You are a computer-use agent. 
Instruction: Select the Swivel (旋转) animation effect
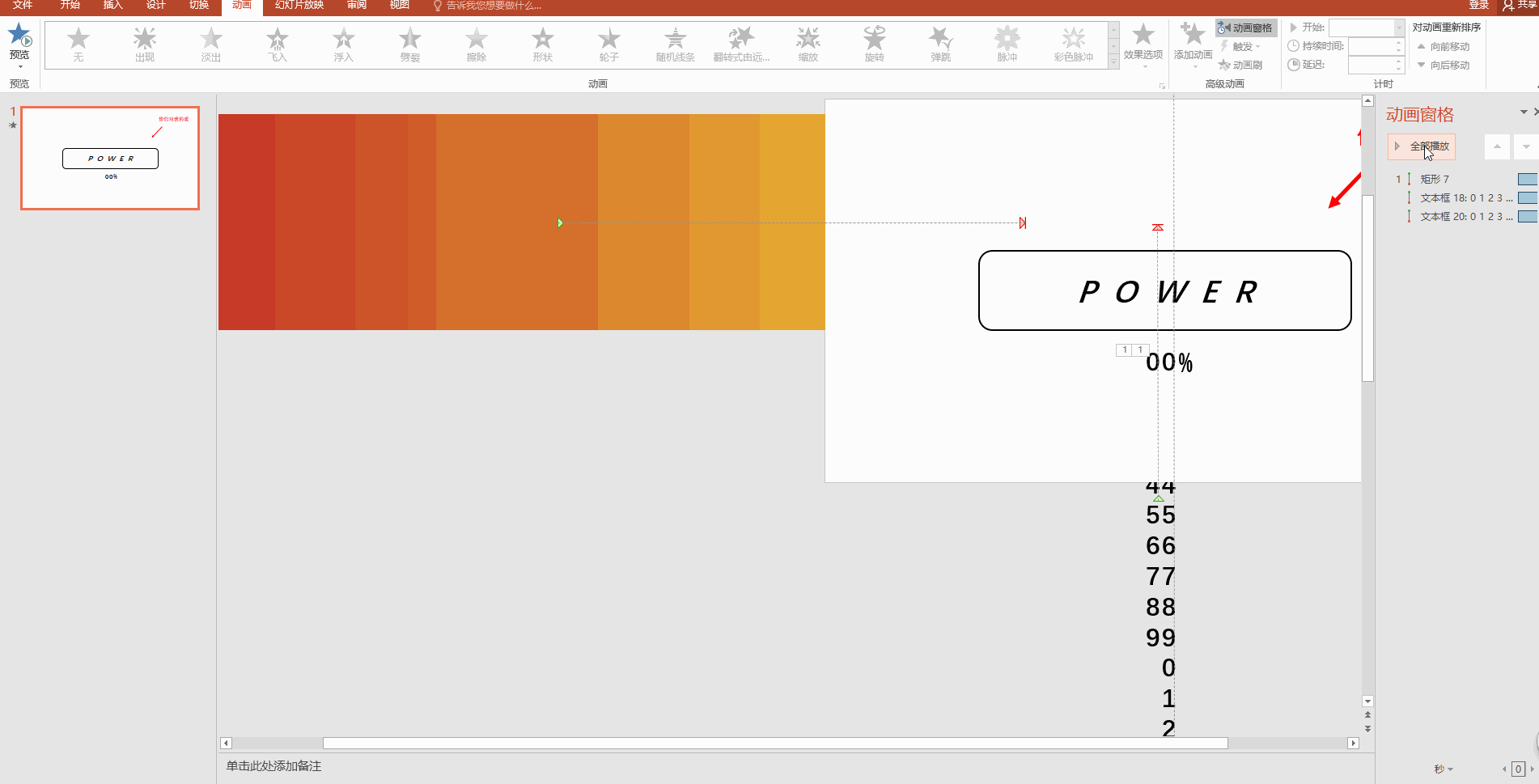875,44
